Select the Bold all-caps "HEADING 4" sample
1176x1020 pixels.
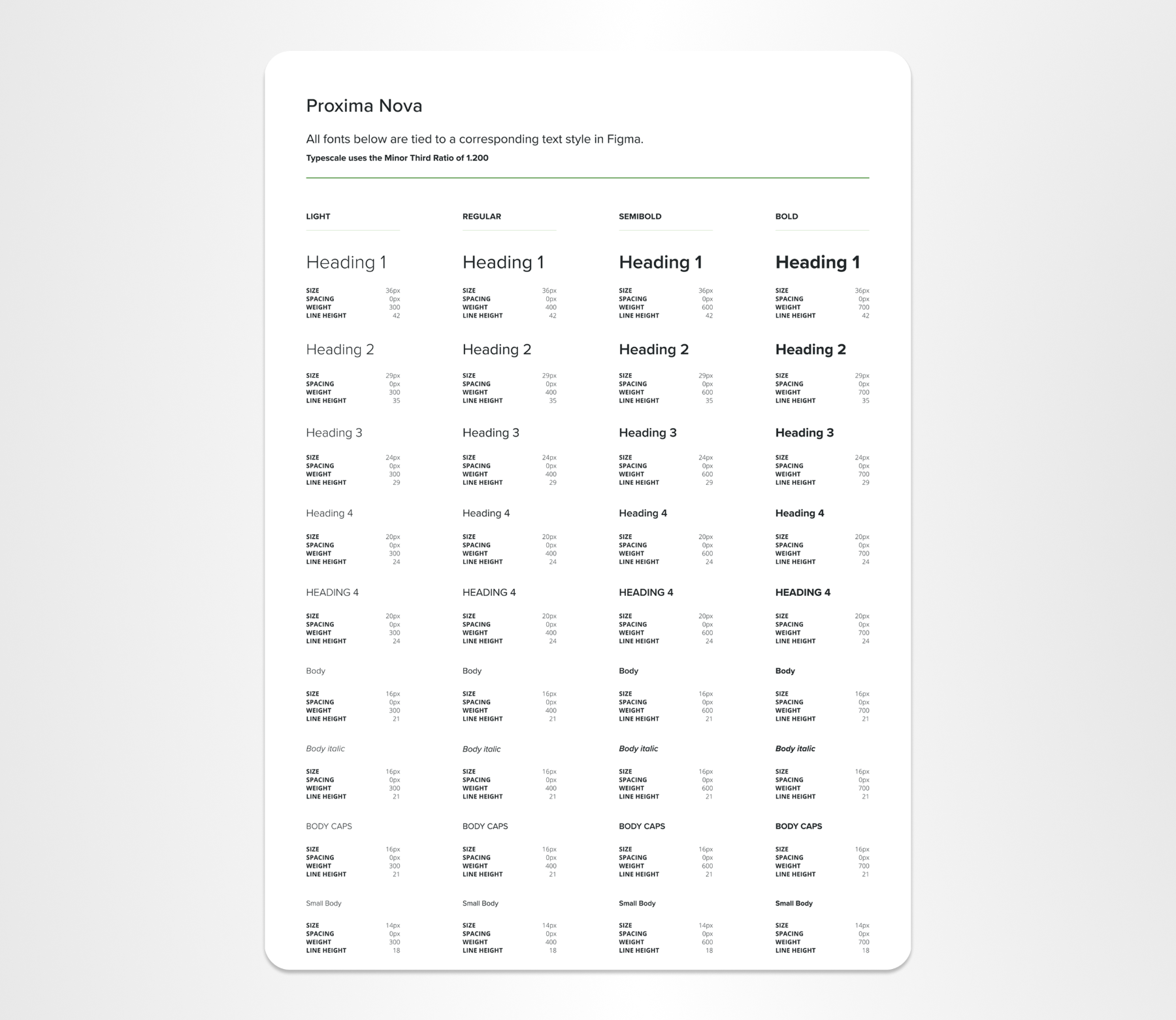click(803, 593)
